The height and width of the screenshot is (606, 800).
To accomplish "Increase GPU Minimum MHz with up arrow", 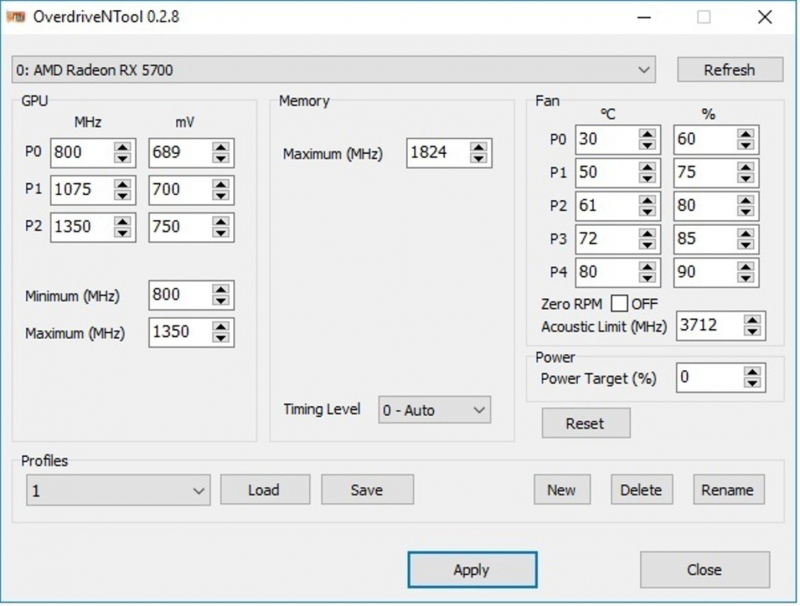I will 221,289.
